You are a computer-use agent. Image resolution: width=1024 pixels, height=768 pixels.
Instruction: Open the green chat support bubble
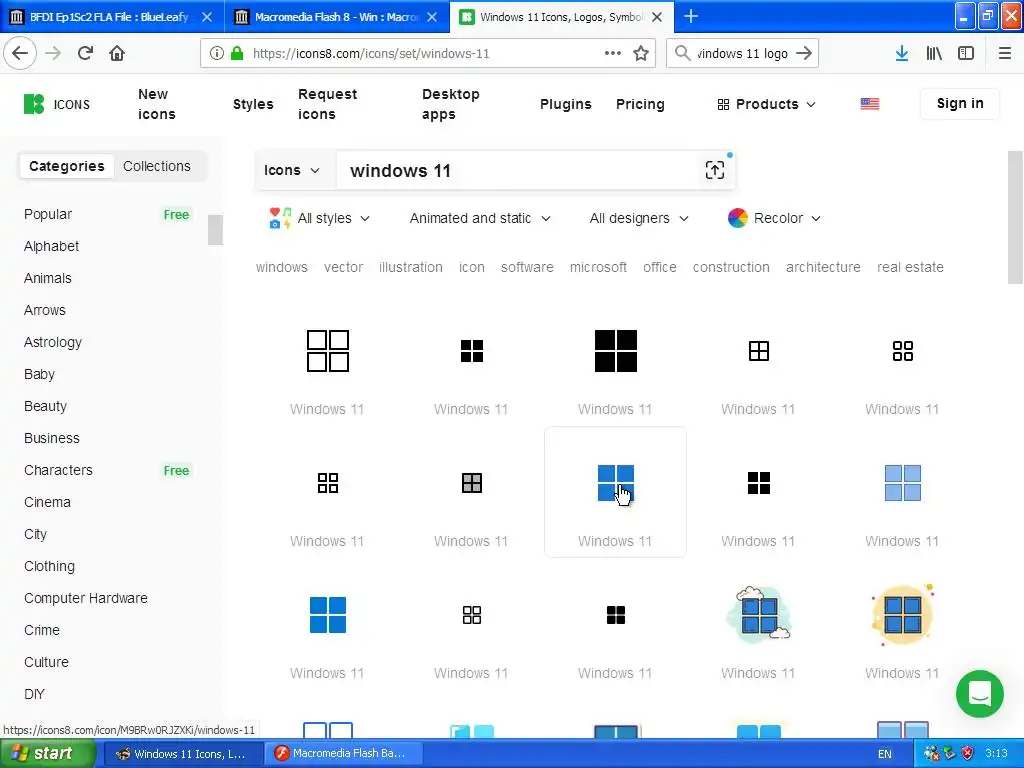pos(980,694)
